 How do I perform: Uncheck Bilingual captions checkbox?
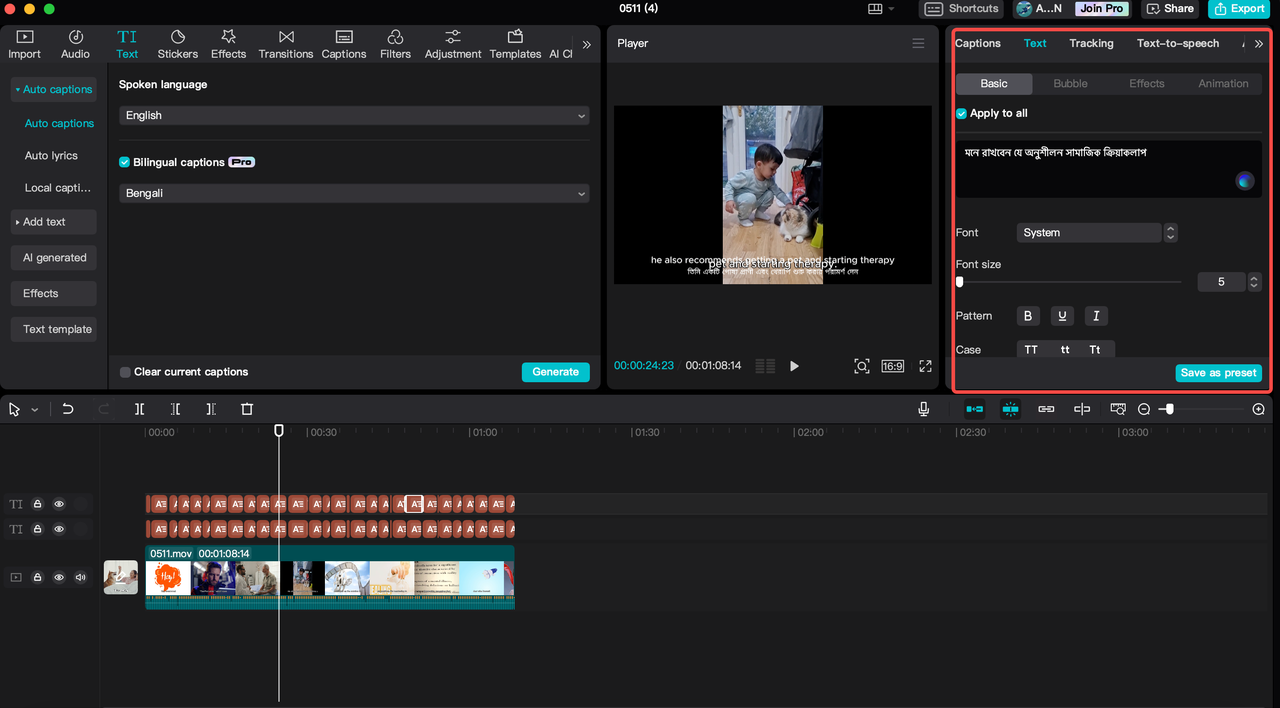coord(125,162)
